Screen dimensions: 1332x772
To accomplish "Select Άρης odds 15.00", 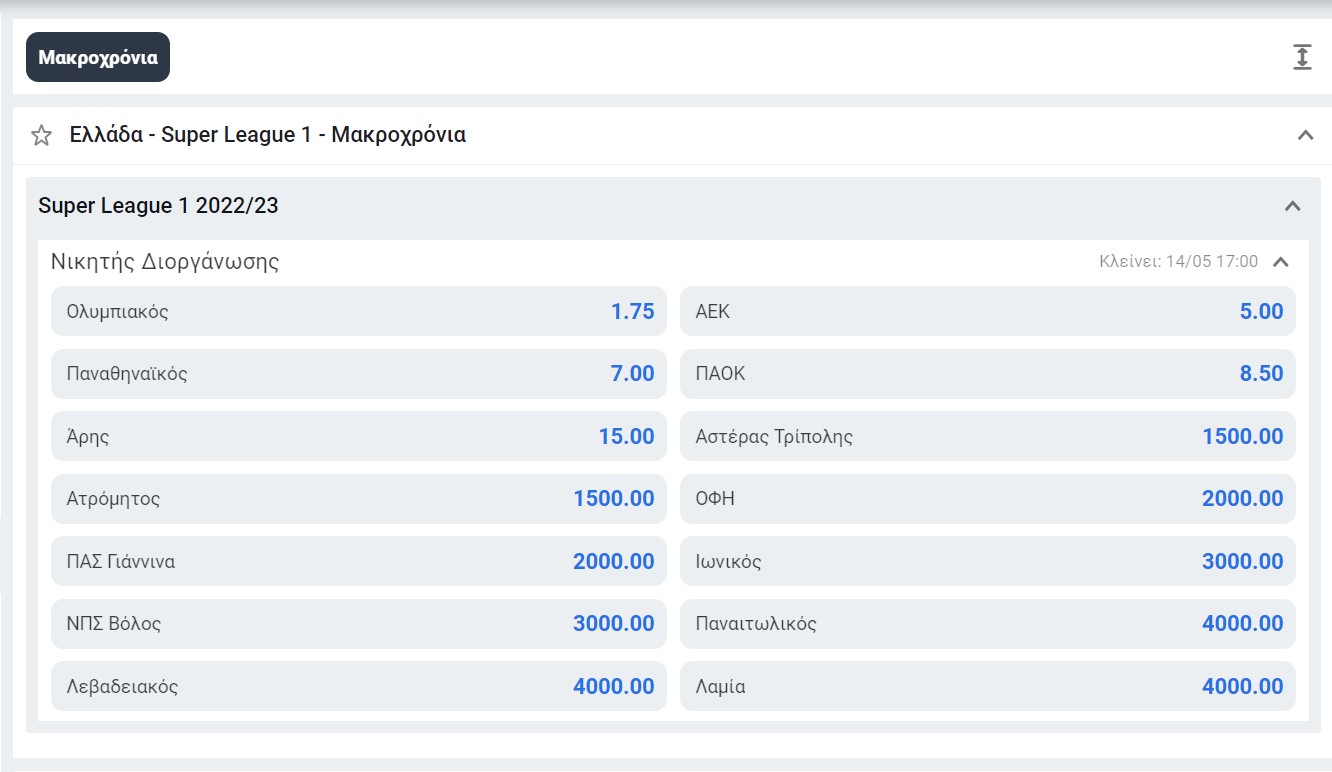I will pos(359,436).
